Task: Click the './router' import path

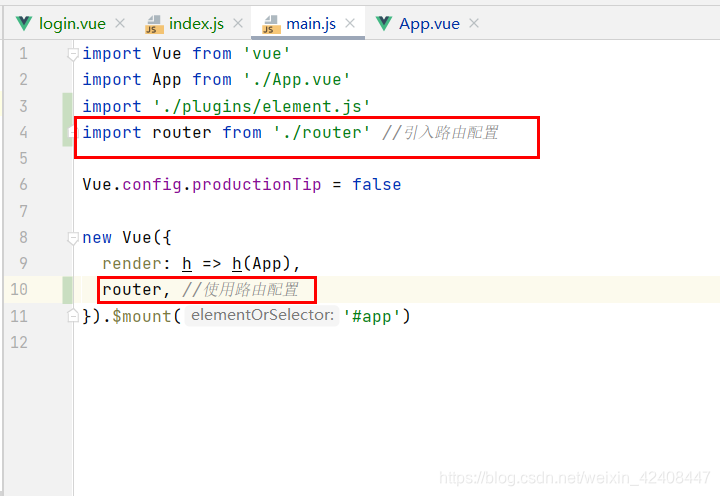Action: pyautogui.click(x=322, y=133)
